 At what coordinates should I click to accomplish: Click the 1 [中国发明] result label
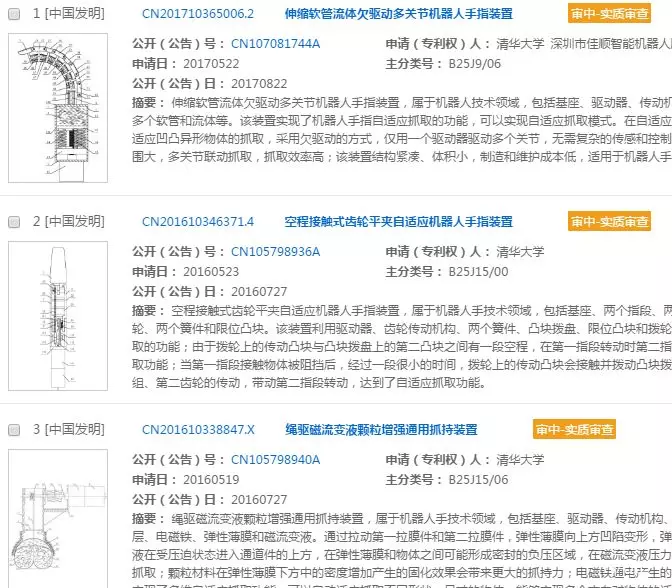coord(69,14)
